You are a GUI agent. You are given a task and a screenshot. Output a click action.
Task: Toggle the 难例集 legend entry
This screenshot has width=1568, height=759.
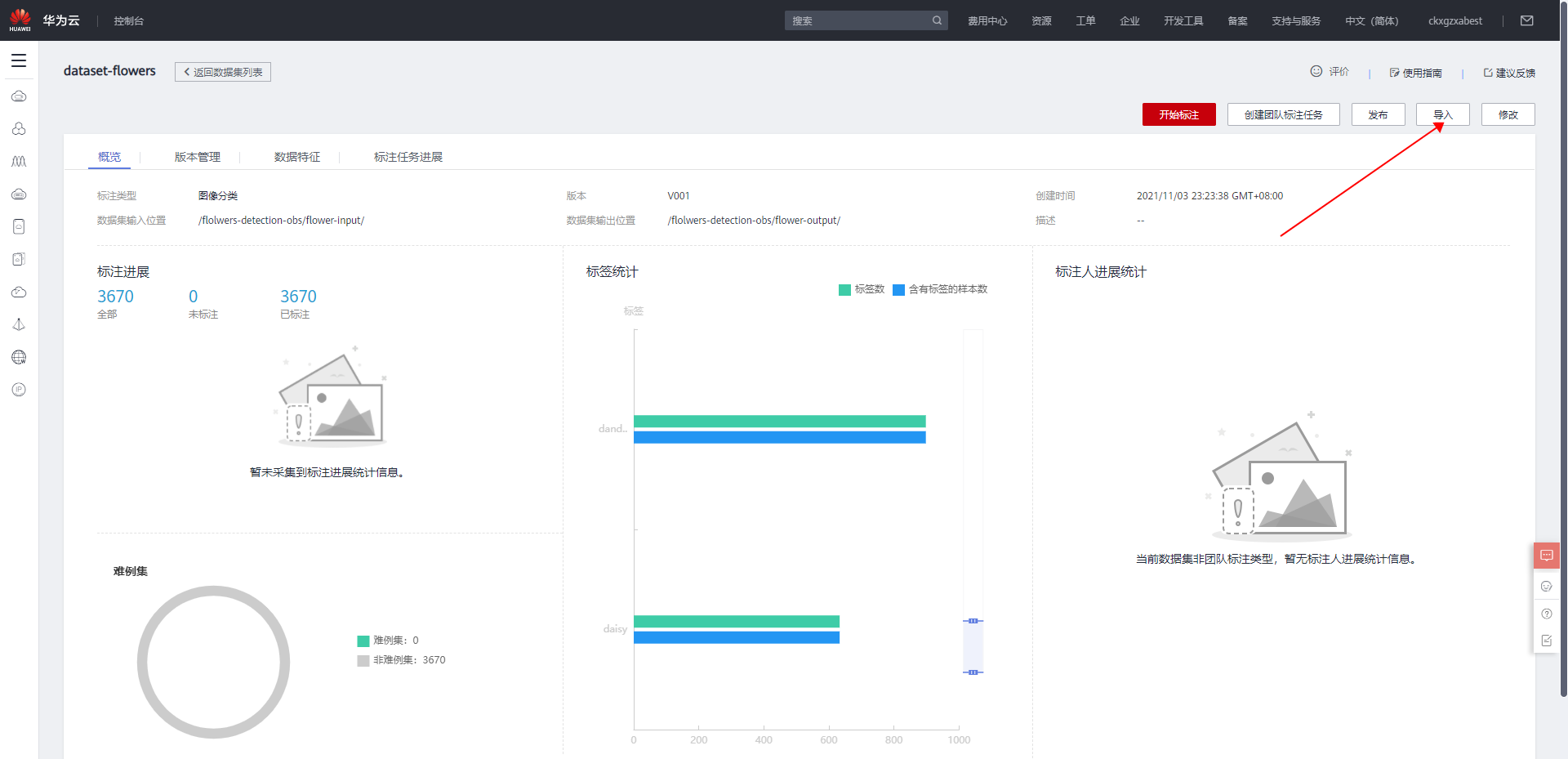[x=388, y=641]
